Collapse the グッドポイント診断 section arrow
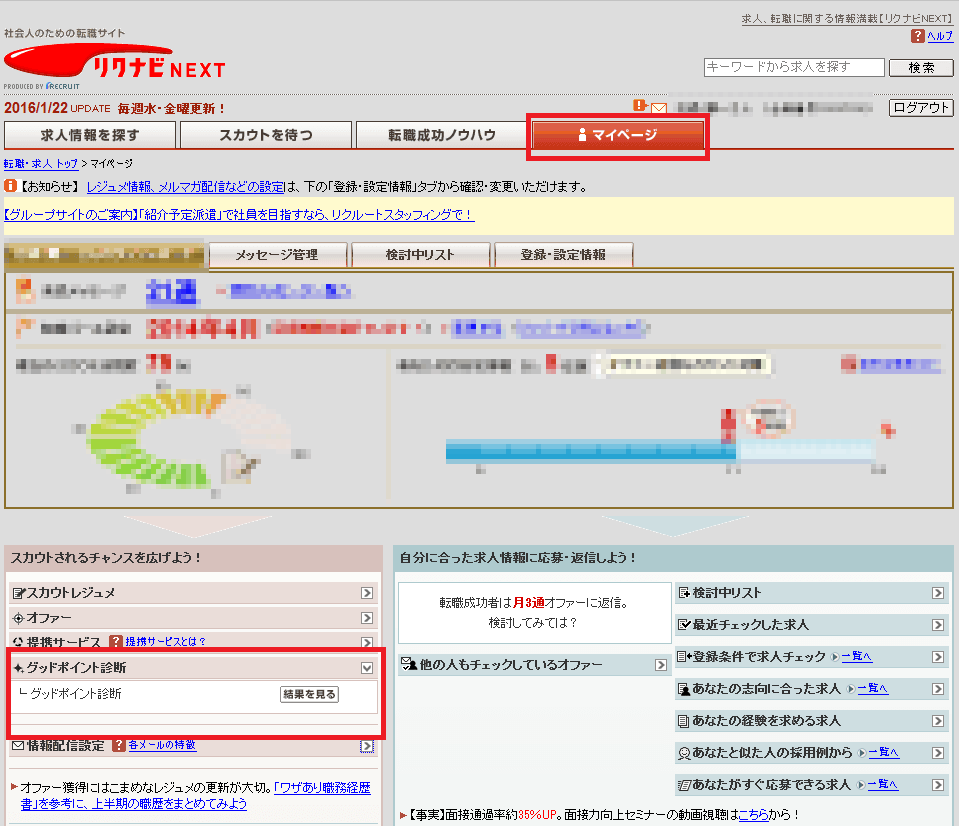The width and height of the screenshot is (959, 826). (367, 668)
